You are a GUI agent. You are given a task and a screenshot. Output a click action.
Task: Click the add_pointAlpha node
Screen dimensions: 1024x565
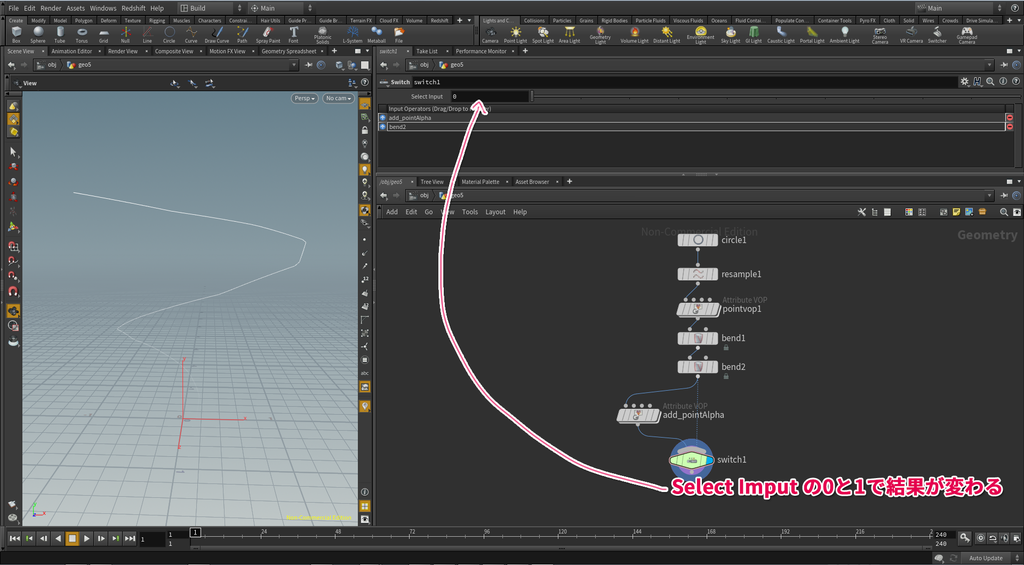click(x=639, y=415)
